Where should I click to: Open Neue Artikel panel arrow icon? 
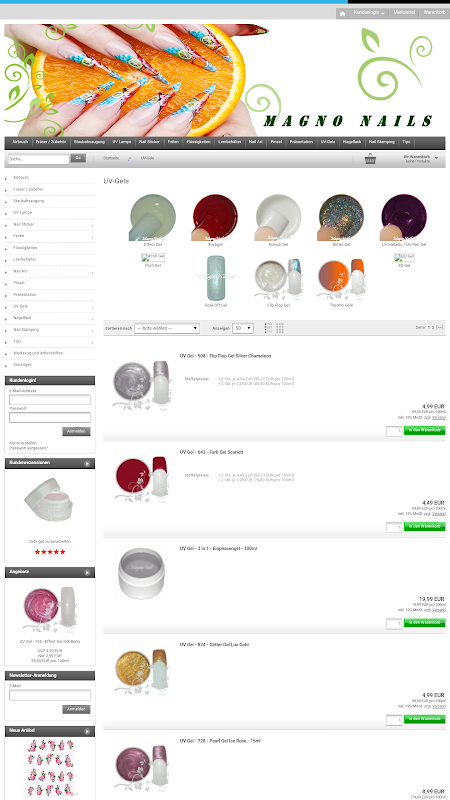pos(87,732)
